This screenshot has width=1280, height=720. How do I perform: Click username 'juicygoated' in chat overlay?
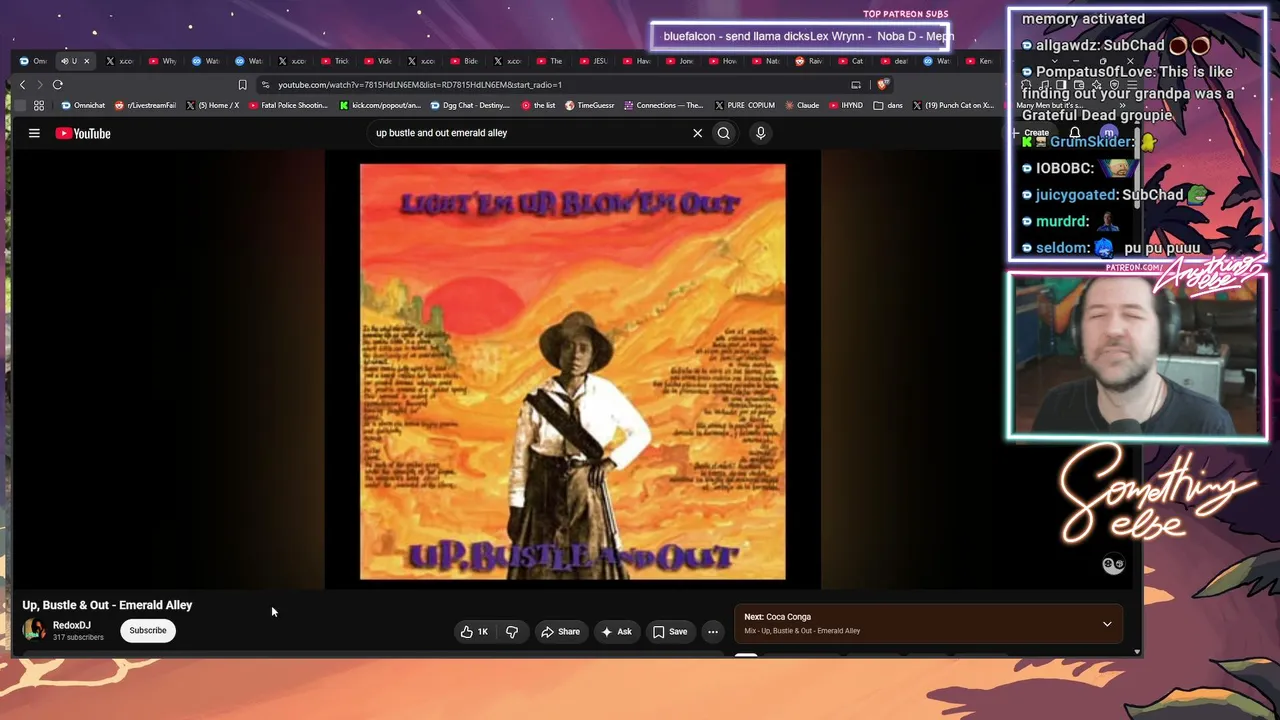click(1076, 195)
